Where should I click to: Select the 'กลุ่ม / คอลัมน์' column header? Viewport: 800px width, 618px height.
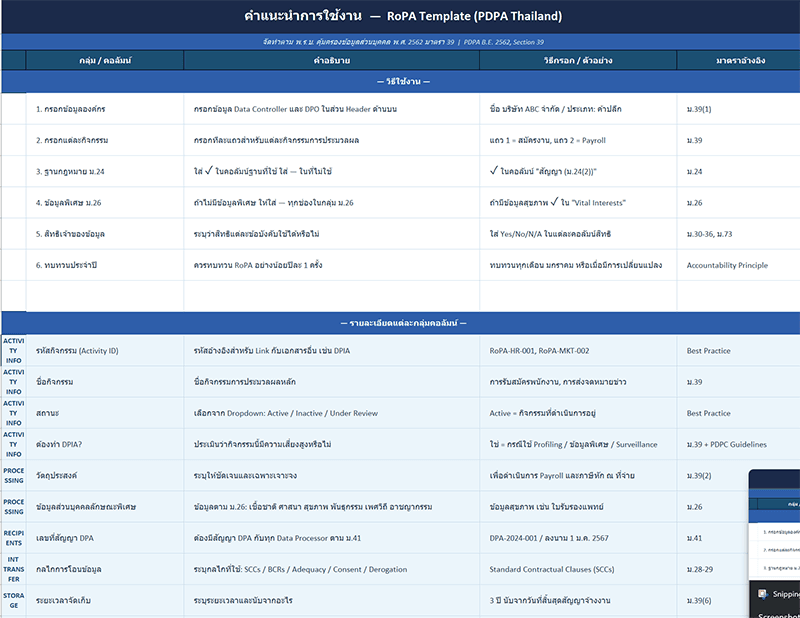[105, 60]
